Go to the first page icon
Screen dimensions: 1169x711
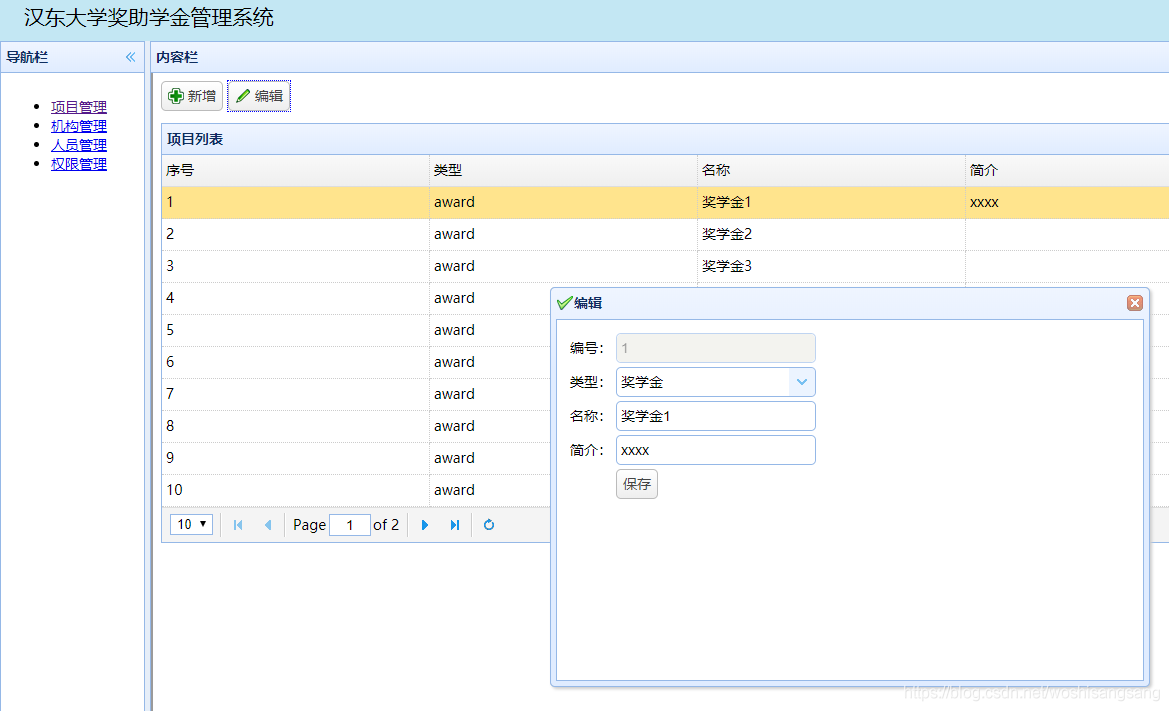click(x=238, y=525)
